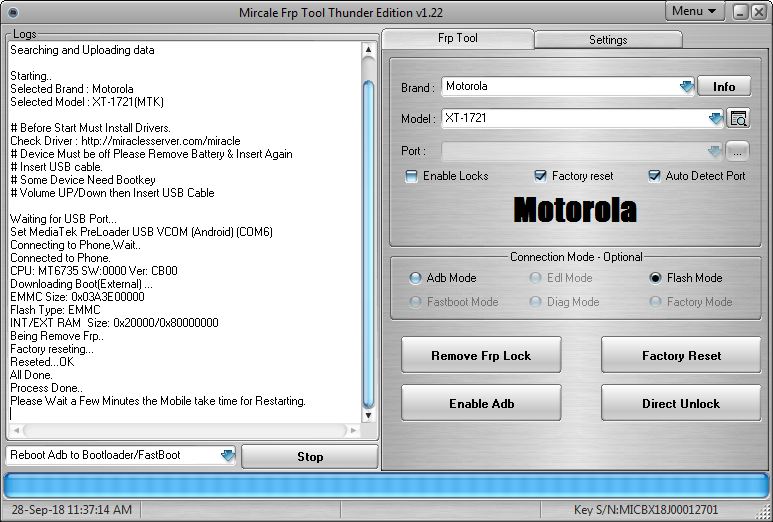Click the log line 'Waiting for USB Port...'
Image resolution: width=773 pixels, height=522 pixels.
(x=64, y=219)
